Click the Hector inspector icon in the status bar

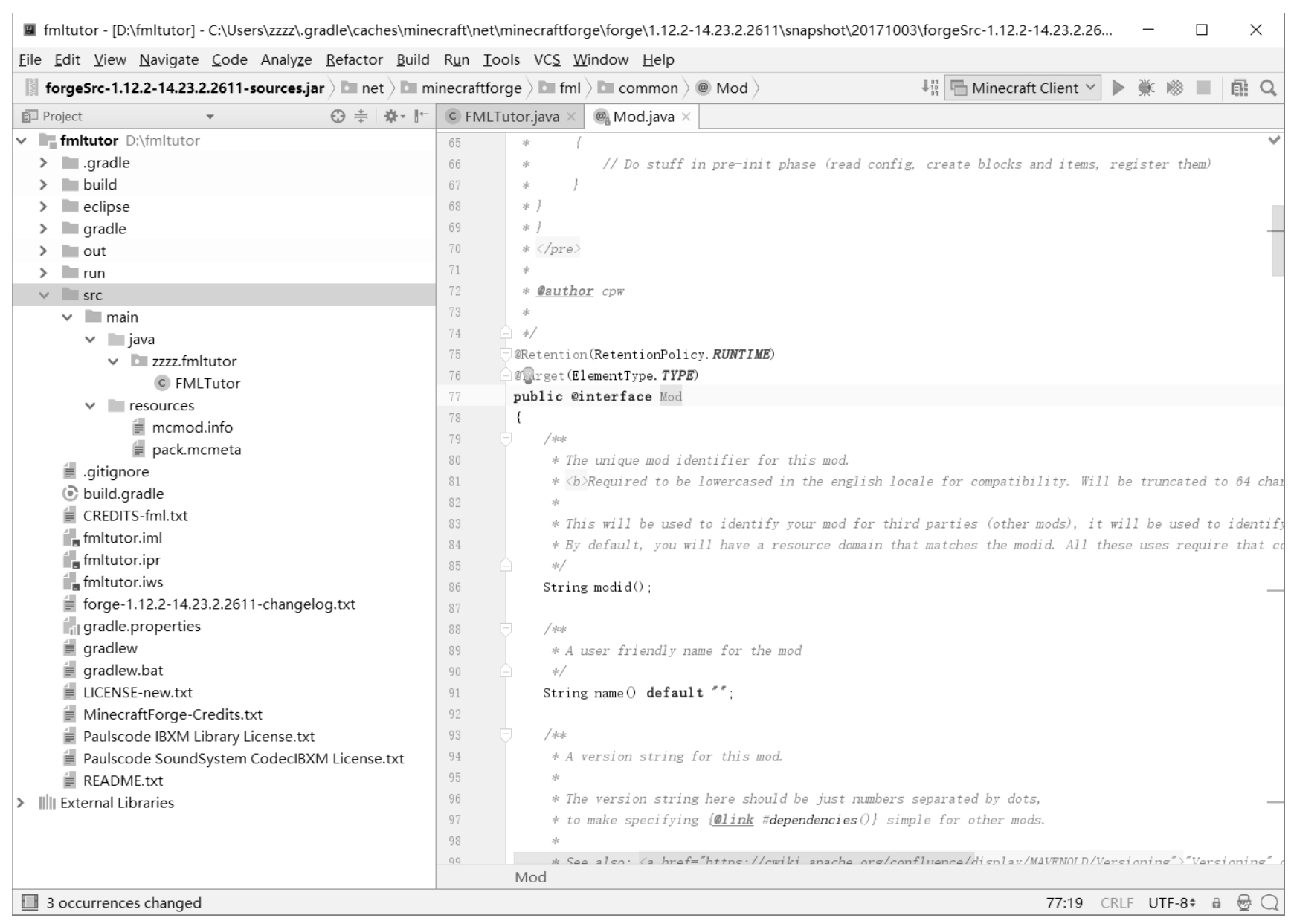coord(1244,903)
